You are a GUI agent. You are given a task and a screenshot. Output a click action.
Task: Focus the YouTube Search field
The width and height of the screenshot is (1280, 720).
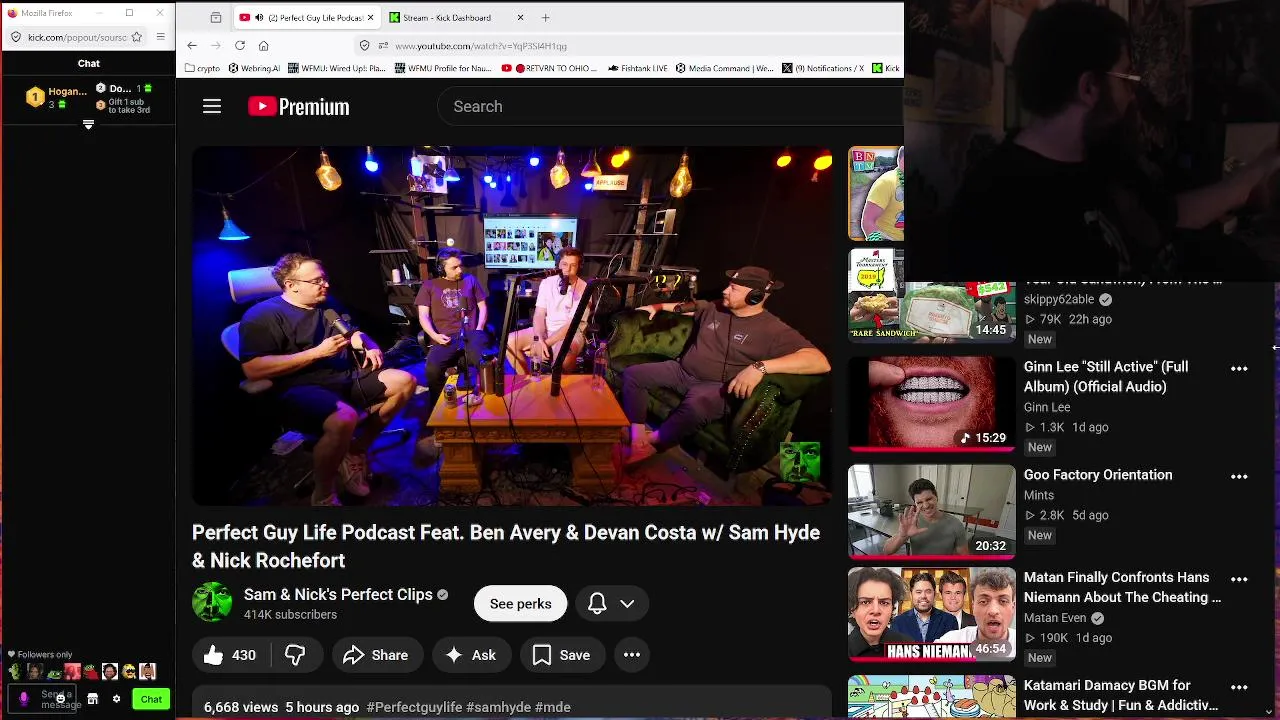coord(670,106)
